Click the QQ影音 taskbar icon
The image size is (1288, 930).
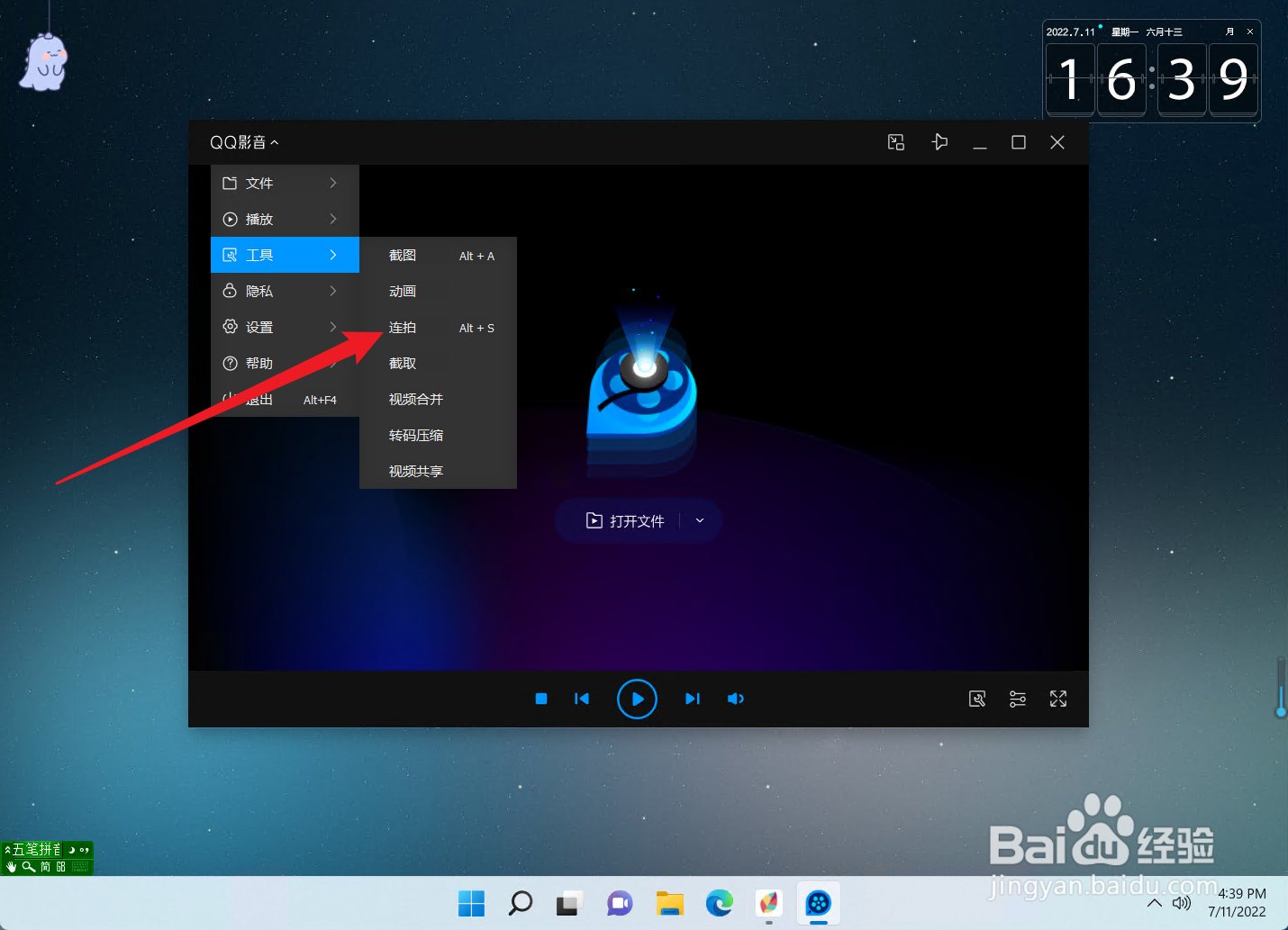tap(818, 903)
